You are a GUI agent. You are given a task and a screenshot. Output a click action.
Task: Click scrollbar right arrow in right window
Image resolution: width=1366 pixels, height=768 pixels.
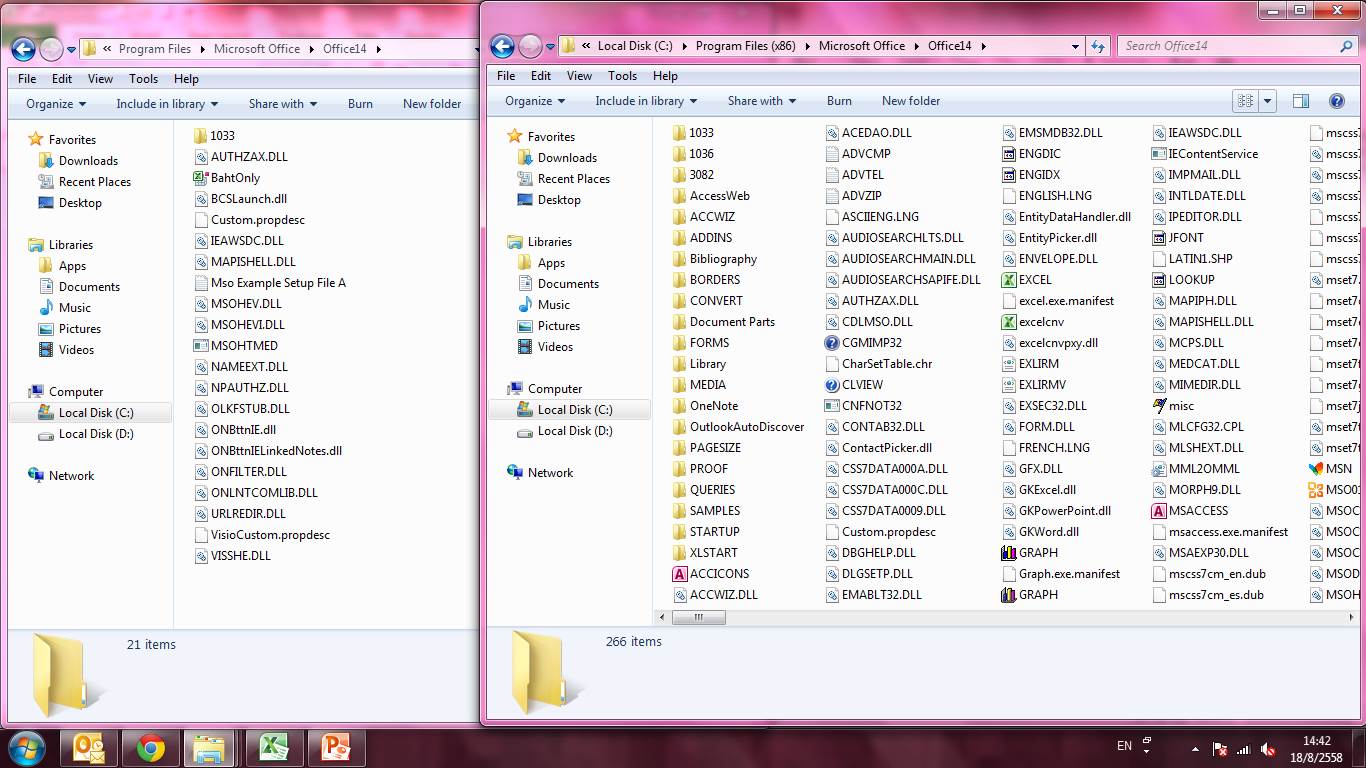[1352, 618]
